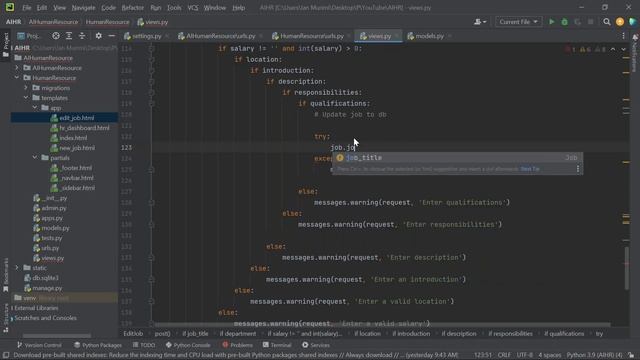Collapse the app folder
This screenshot has width=640, height=360.
(35, 108)
